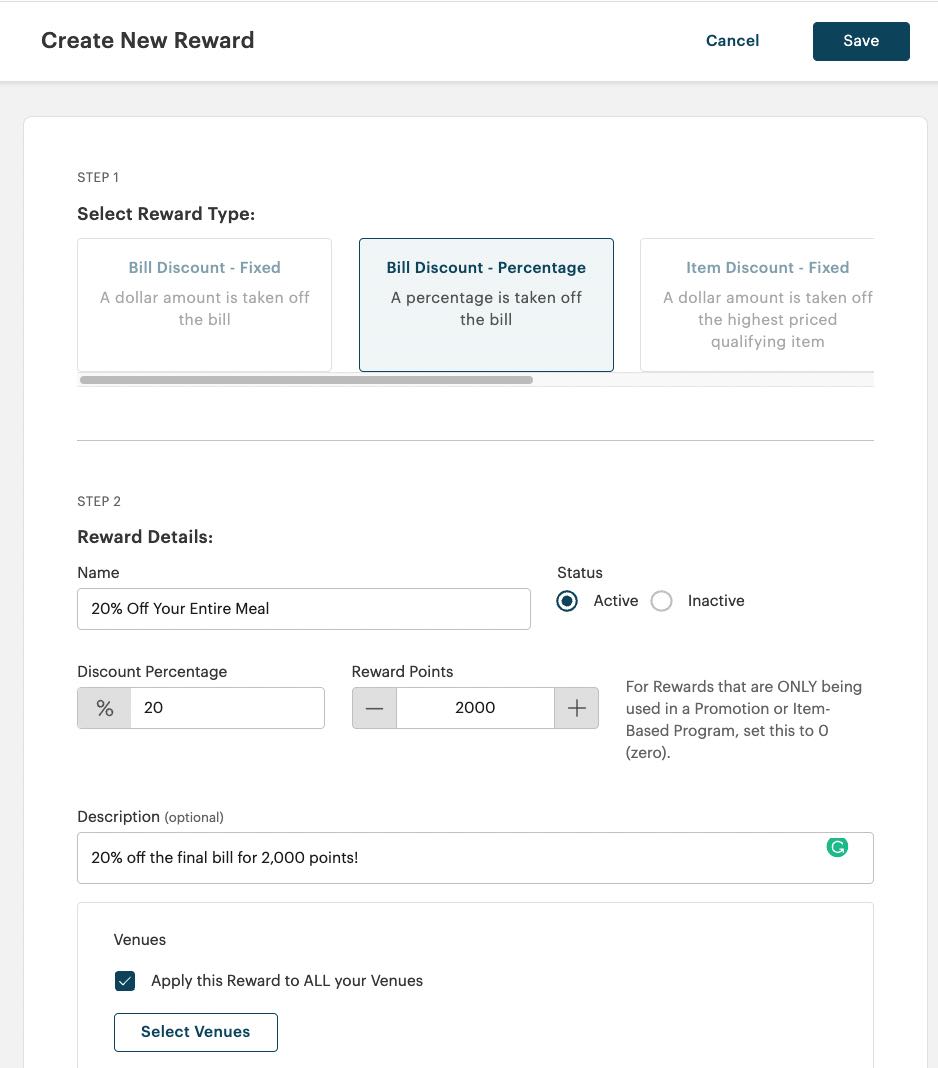
Task: Click the Reward Points number field
Action: [474, 707]
